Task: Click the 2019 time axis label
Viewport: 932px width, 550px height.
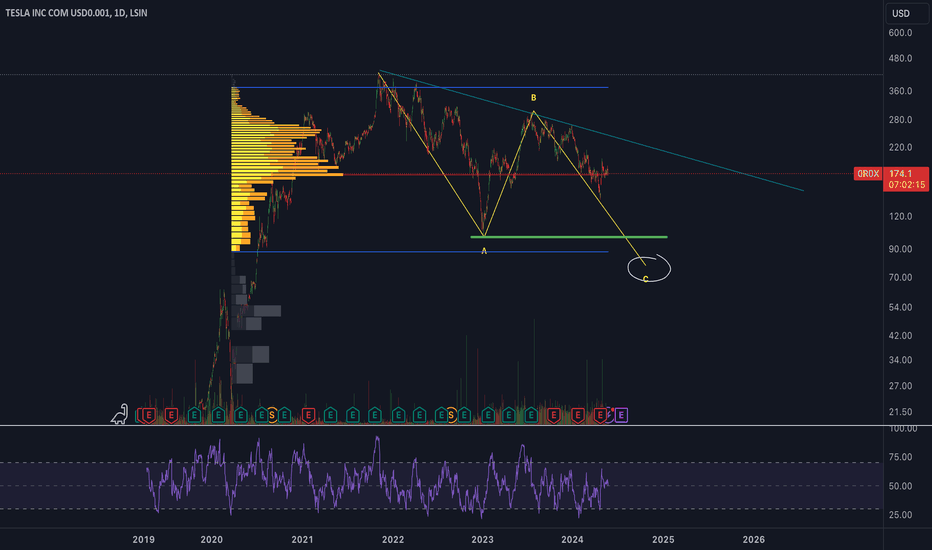Action: [143, 539]
